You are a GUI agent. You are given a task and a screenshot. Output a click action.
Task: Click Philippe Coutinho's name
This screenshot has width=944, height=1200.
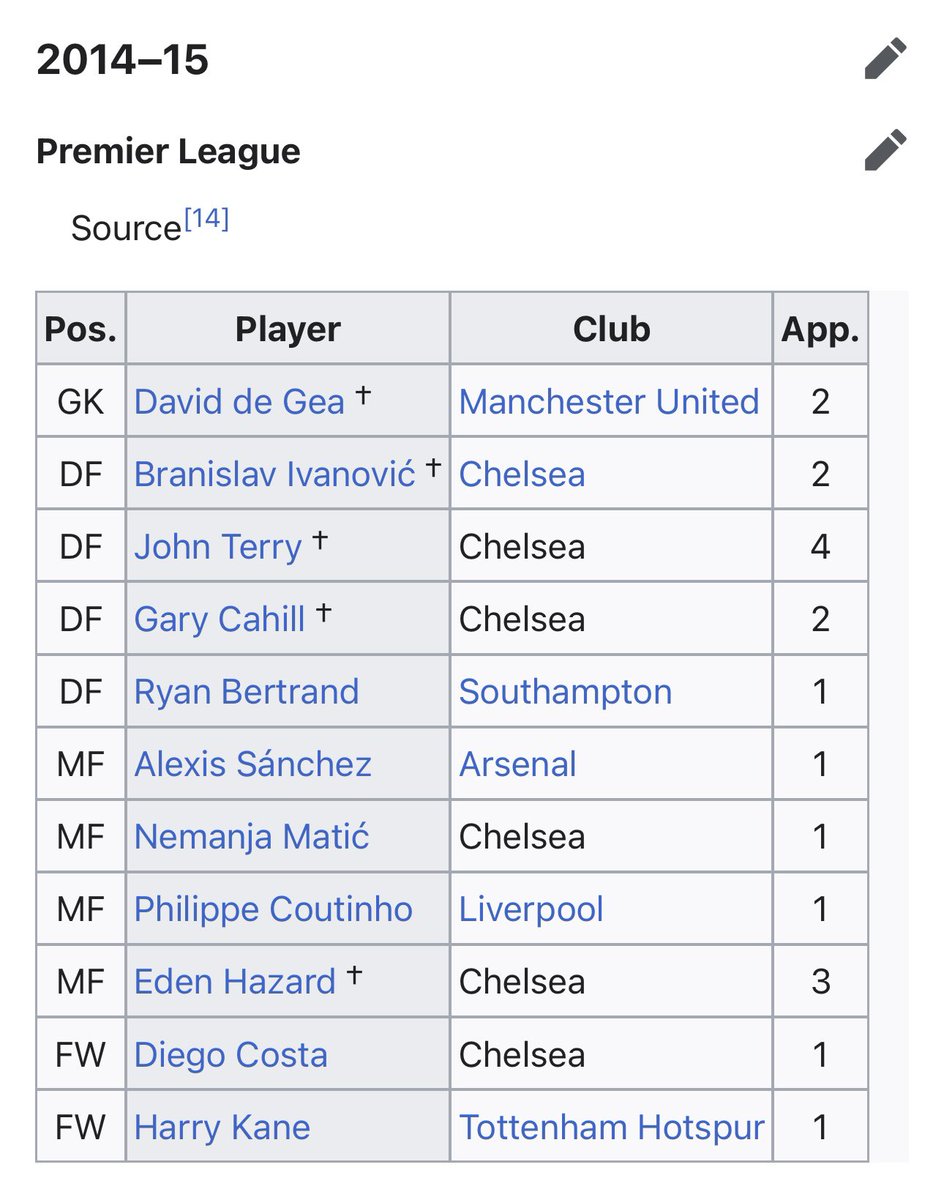[x=273, y=910]
